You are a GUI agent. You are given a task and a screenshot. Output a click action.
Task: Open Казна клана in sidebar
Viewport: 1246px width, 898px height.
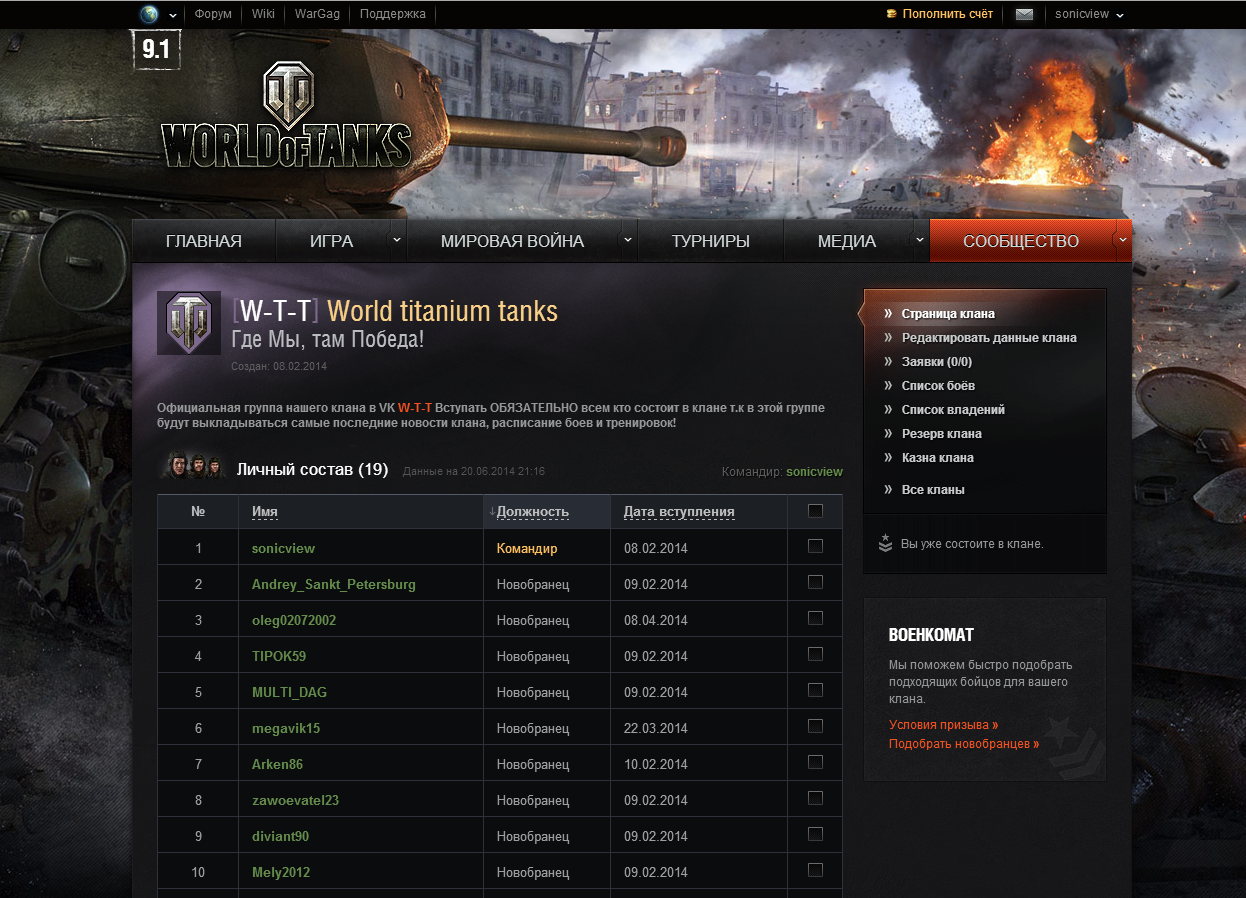(937, 458)
